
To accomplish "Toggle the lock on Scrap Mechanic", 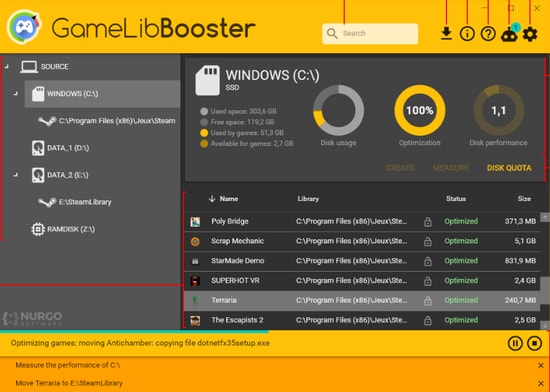I will coord(427,241).
